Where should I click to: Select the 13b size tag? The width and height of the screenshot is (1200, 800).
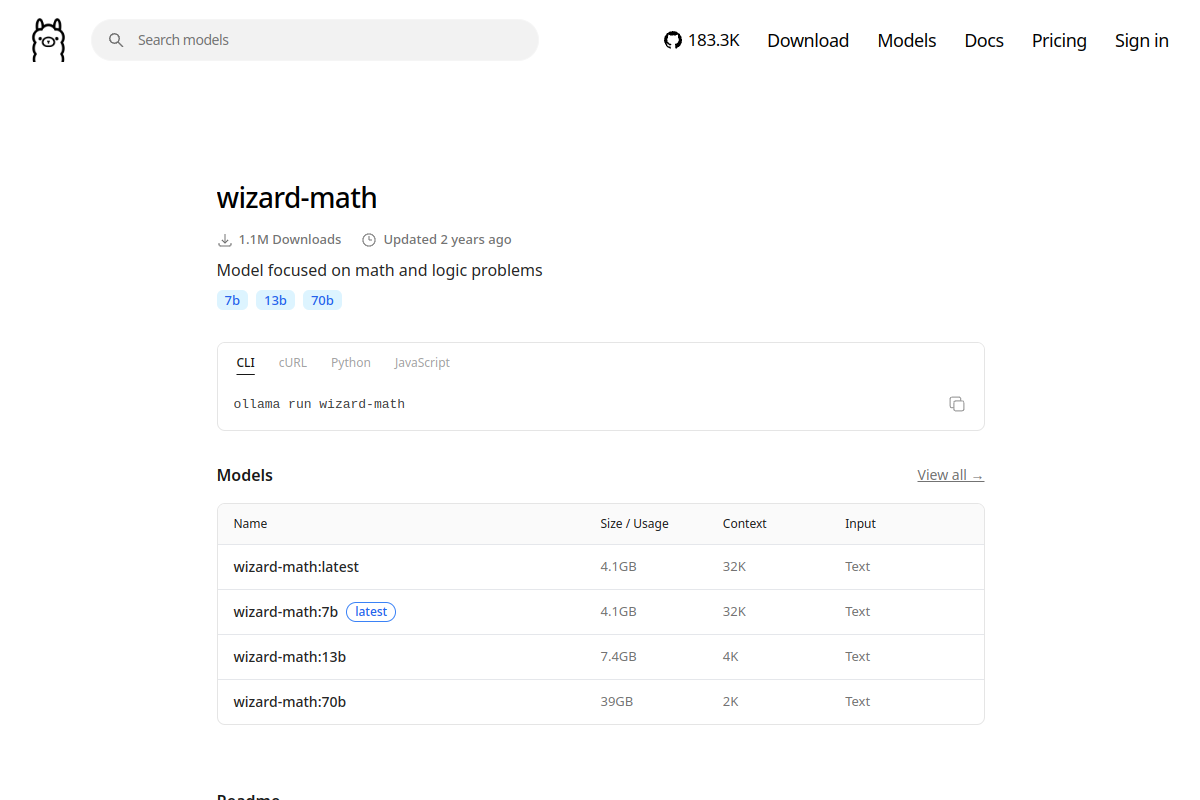(275, 300)
